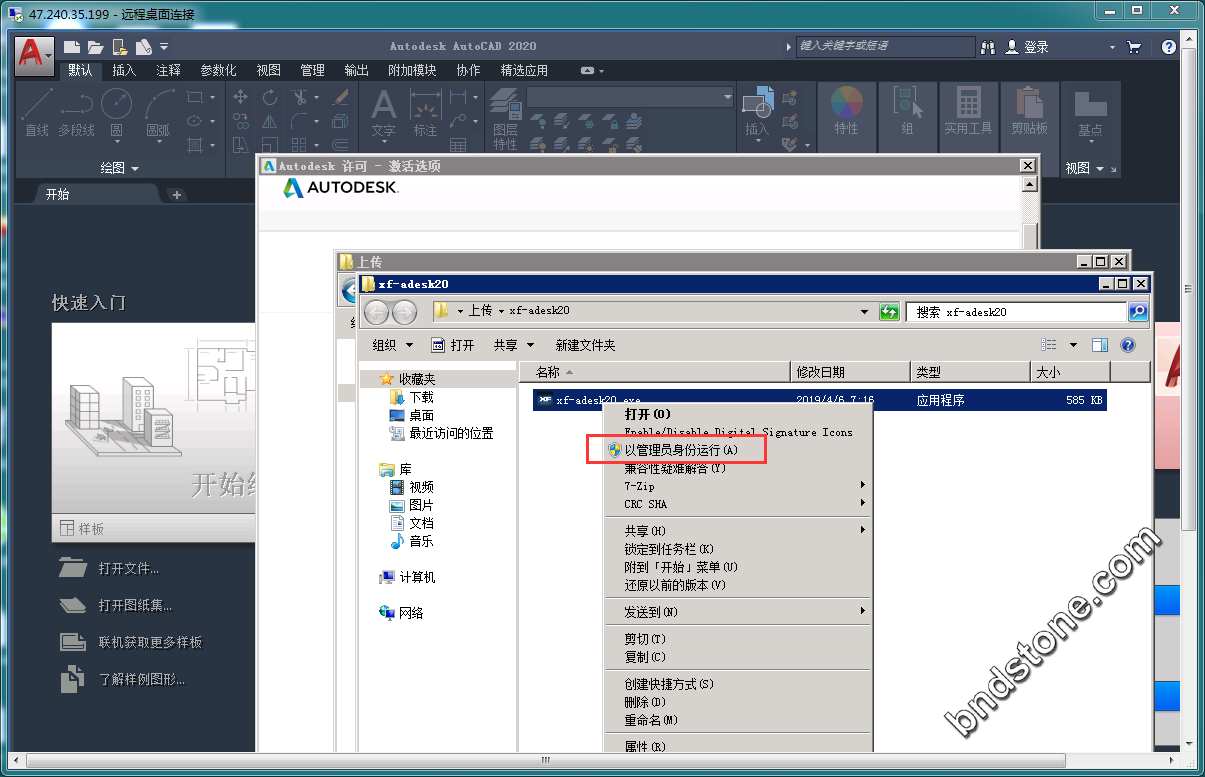Click the AutoCAD application menu logo
Image resolution: width=1205 pixels, height=777 pixels.
34,53
